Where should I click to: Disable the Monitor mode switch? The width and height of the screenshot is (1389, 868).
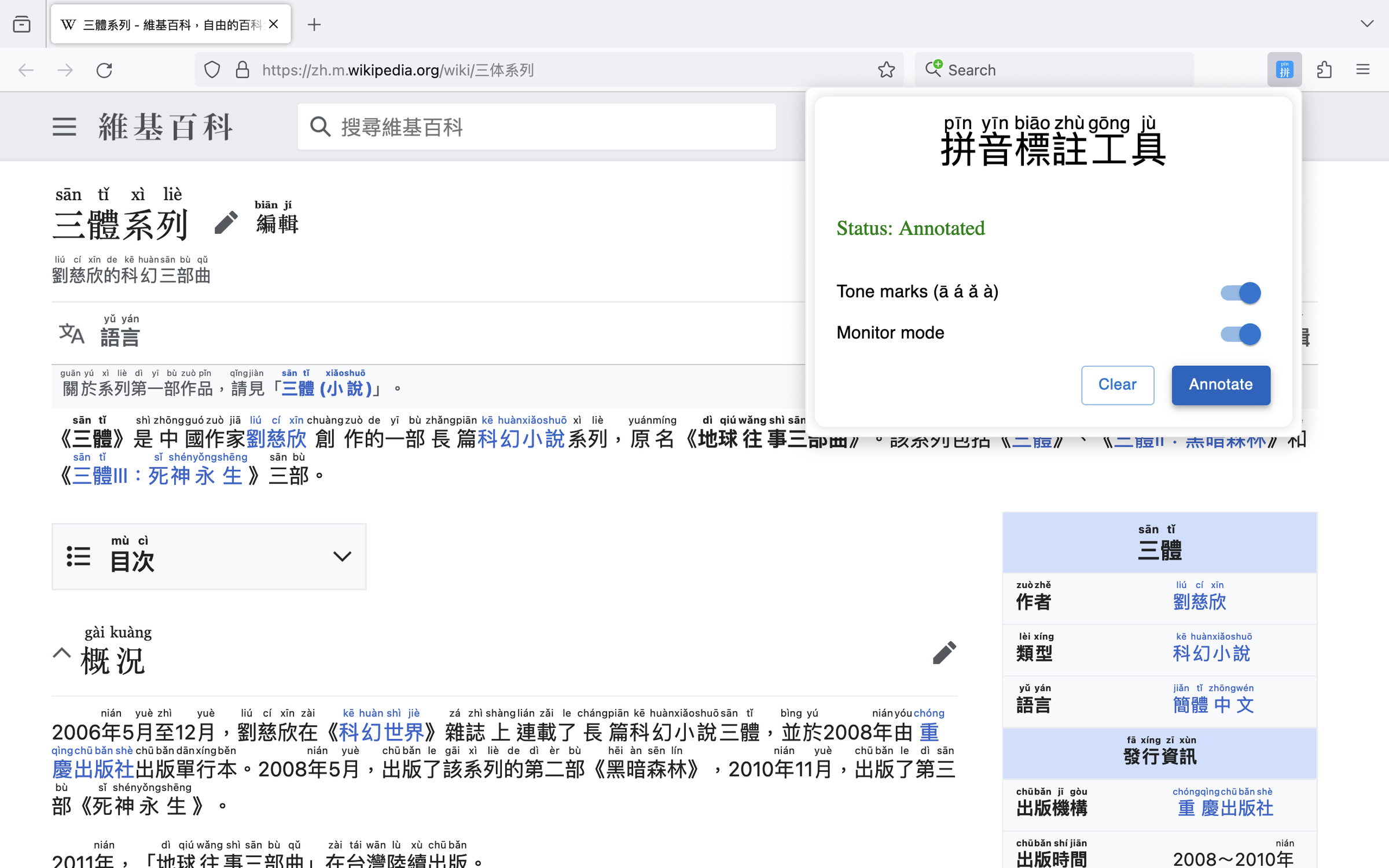(x=1240, y=334)
